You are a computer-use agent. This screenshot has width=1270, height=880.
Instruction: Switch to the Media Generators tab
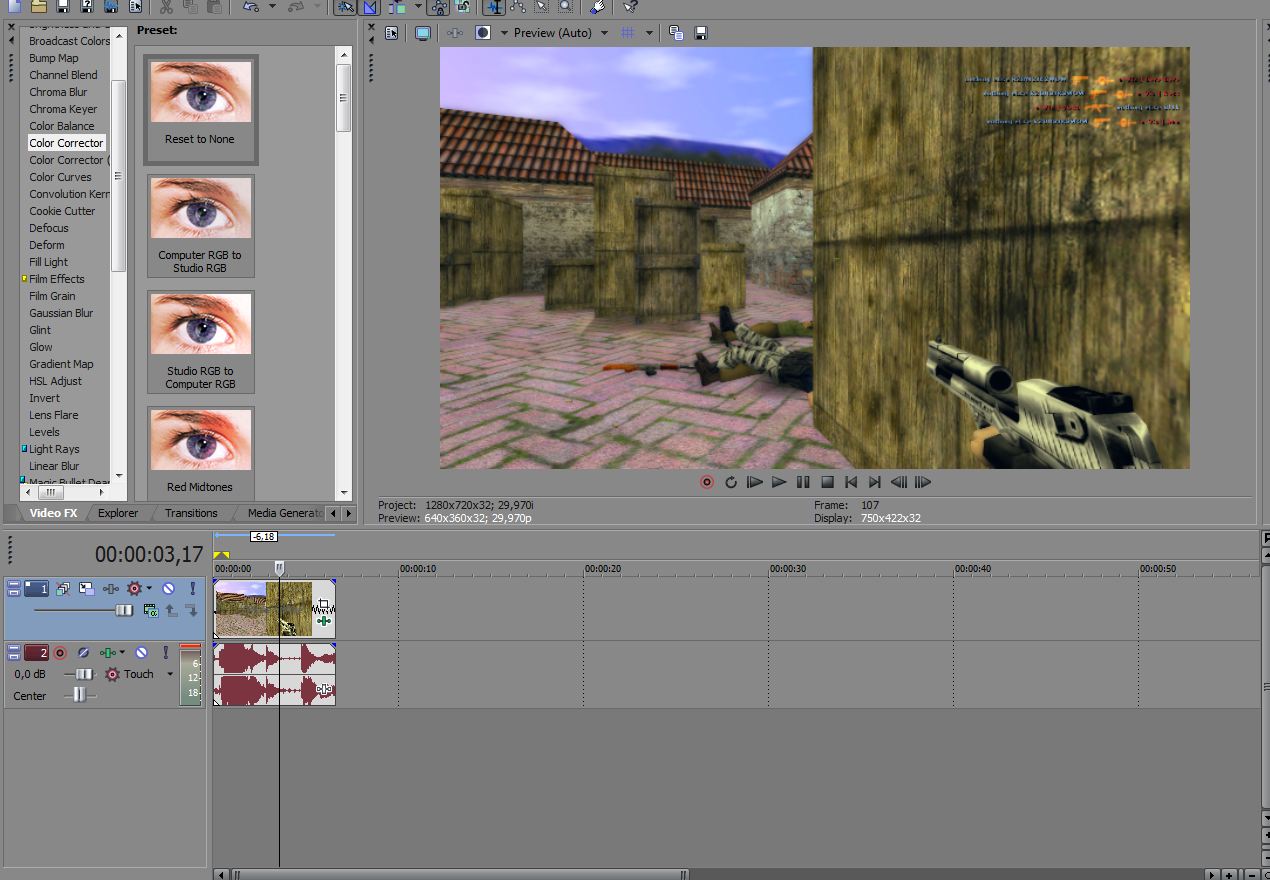pos(284,513)
